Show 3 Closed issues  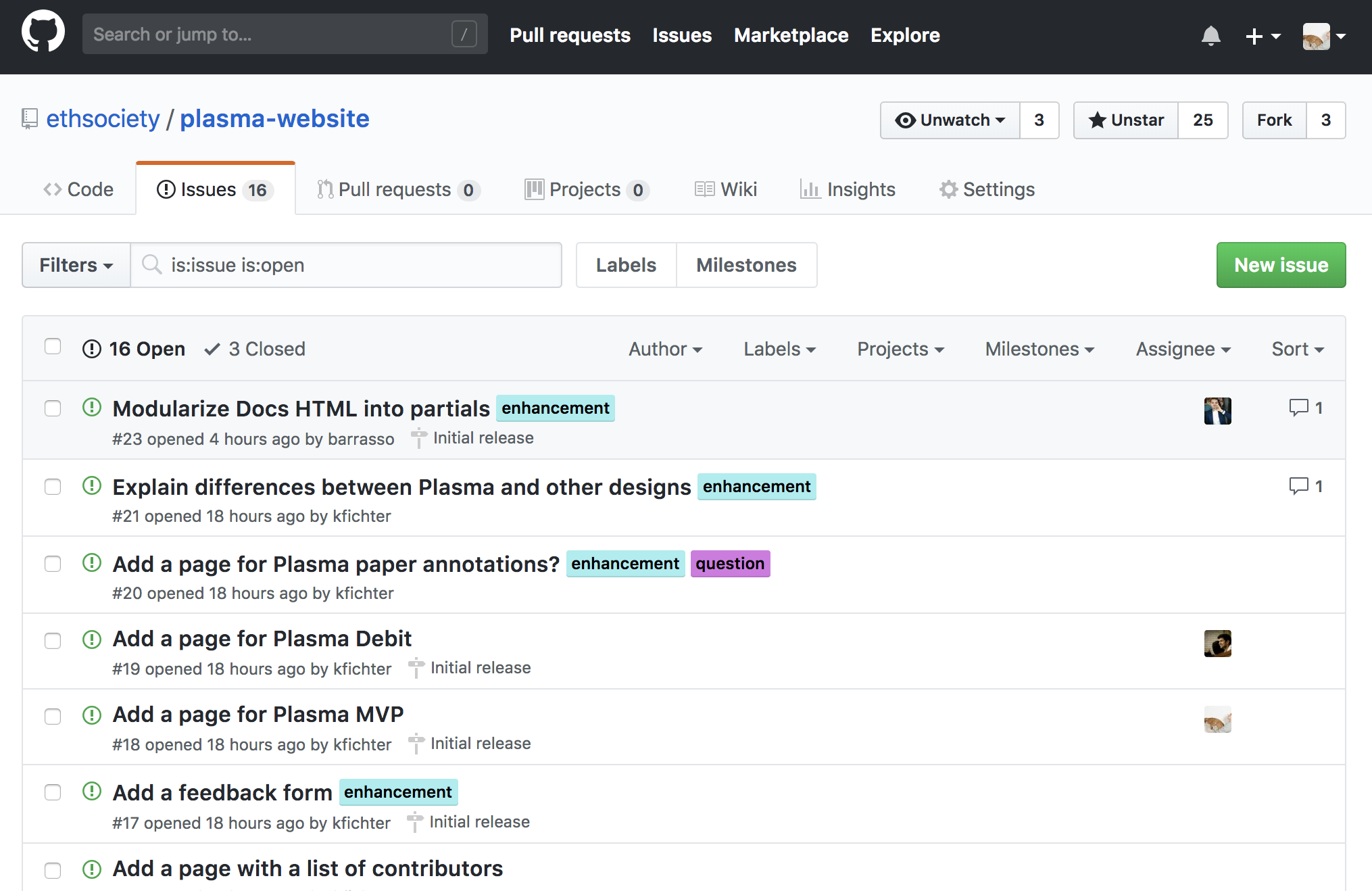coord(255,349)
